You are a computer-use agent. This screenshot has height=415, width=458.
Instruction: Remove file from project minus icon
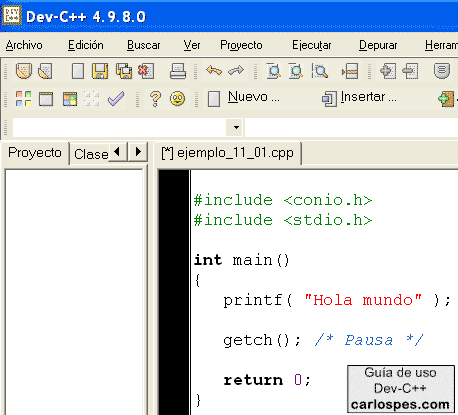pos(410,71)
